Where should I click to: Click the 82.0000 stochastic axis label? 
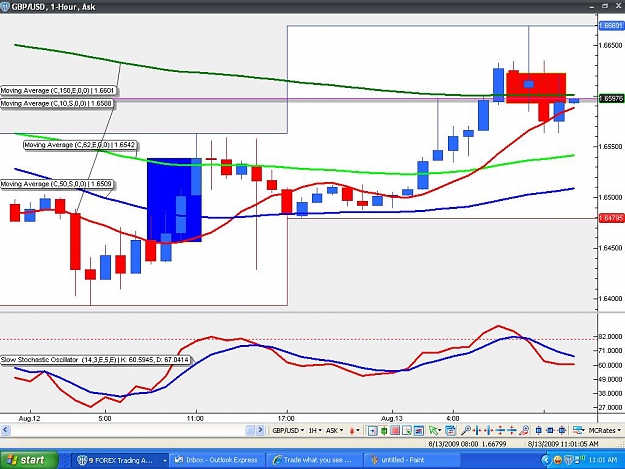(611, 337)
